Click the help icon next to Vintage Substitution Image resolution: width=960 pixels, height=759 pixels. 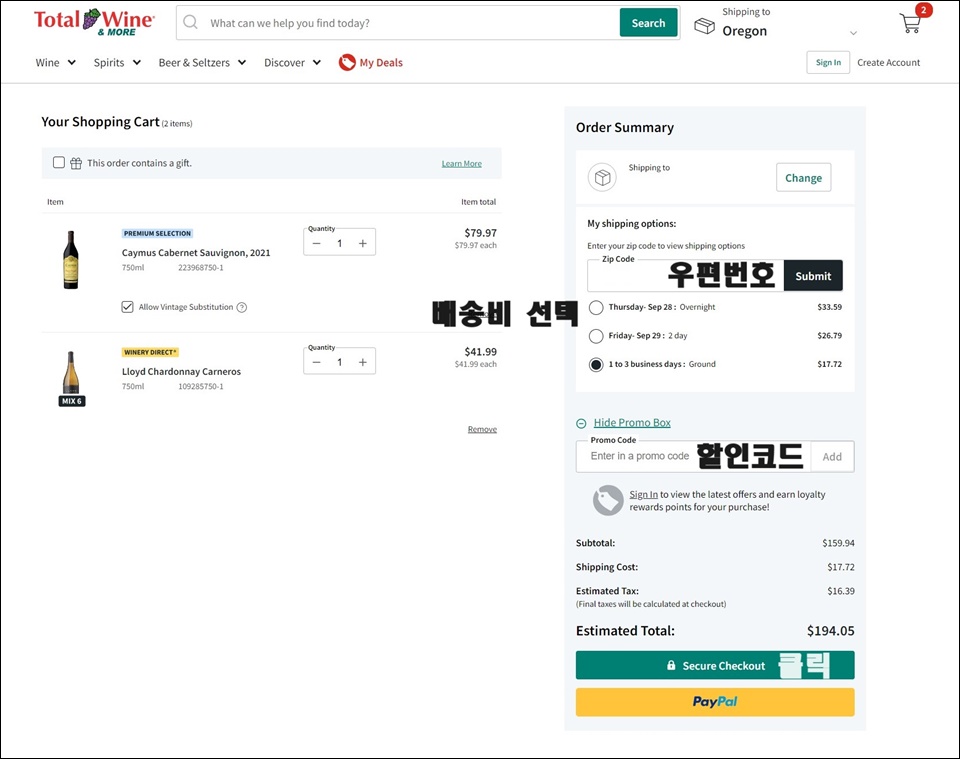click(242, 307)
